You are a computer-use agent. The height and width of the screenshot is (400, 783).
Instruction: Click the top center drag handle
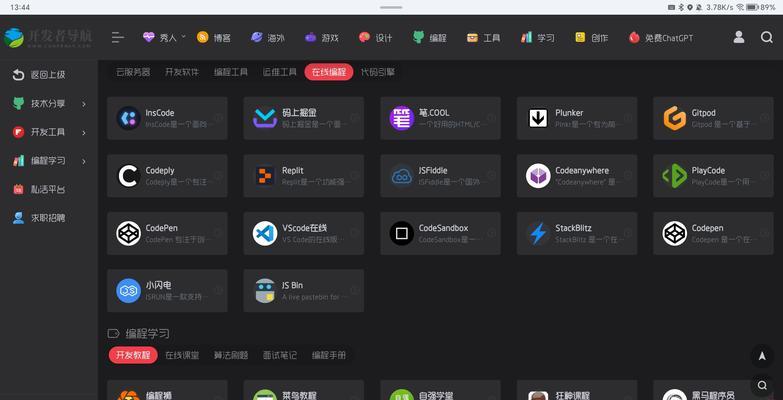point(391,7)
